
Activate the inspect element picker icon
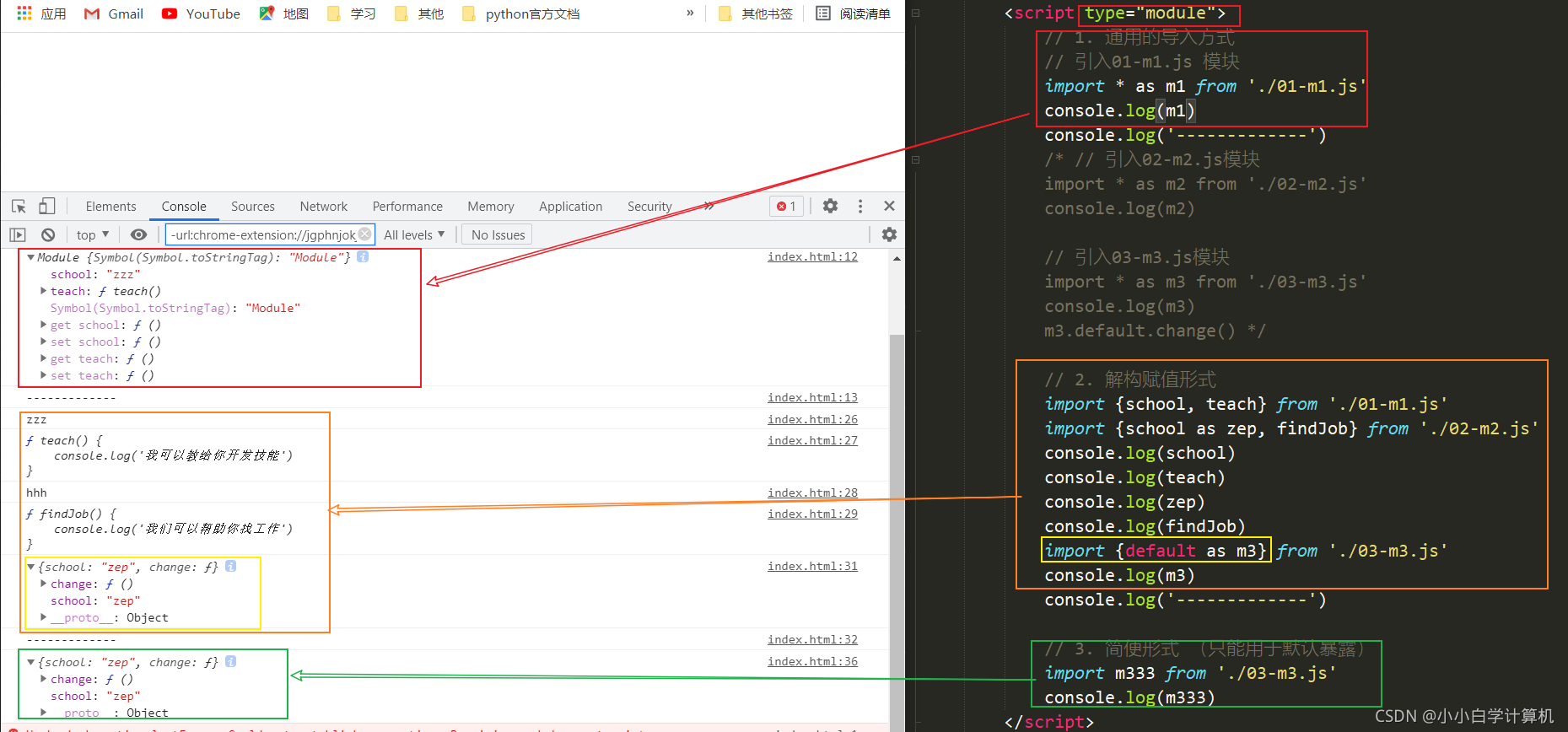[19, 206]
